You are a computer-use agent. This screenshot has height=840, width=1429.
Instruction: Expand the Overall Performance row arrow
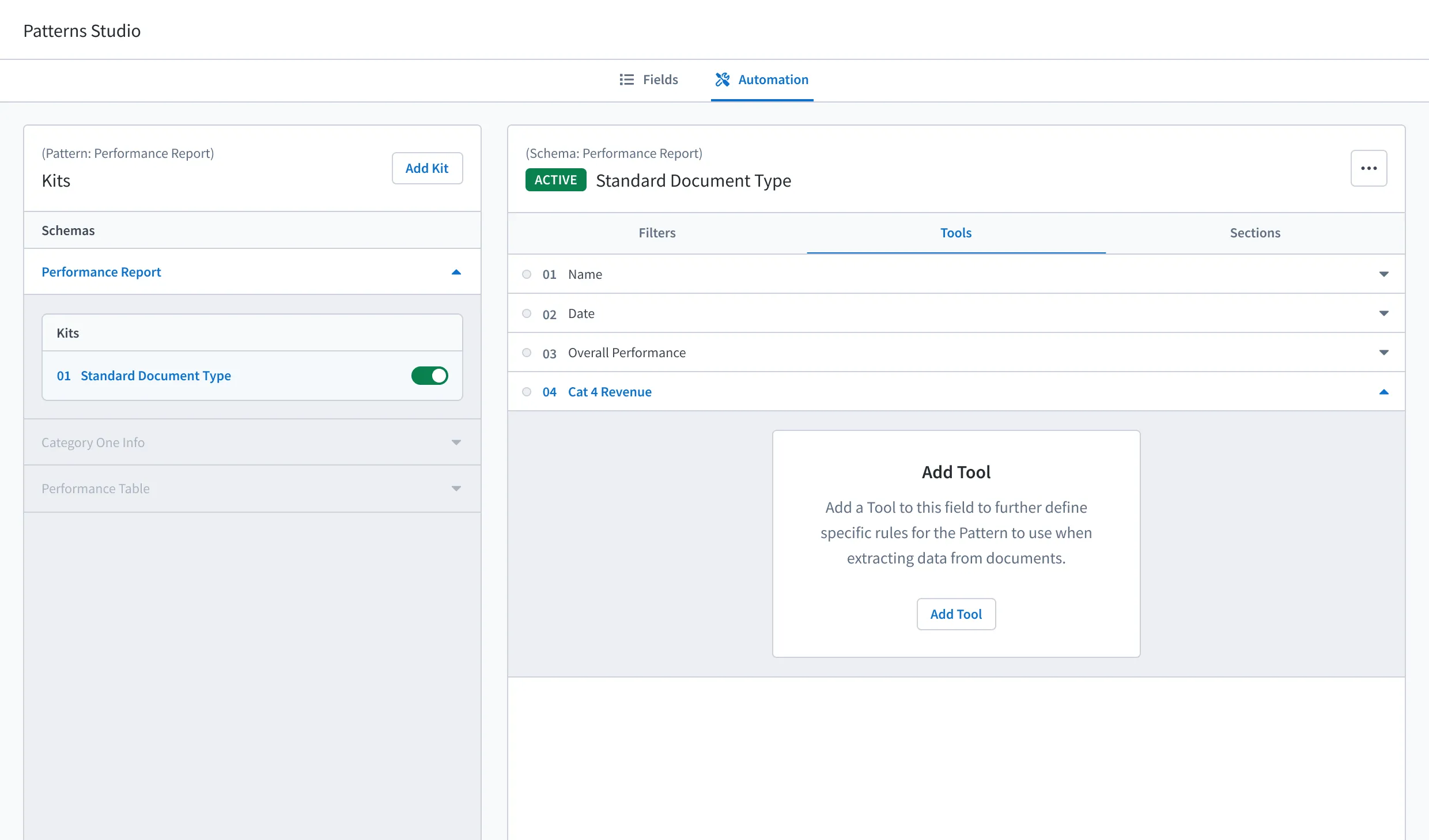[1383, 353]
